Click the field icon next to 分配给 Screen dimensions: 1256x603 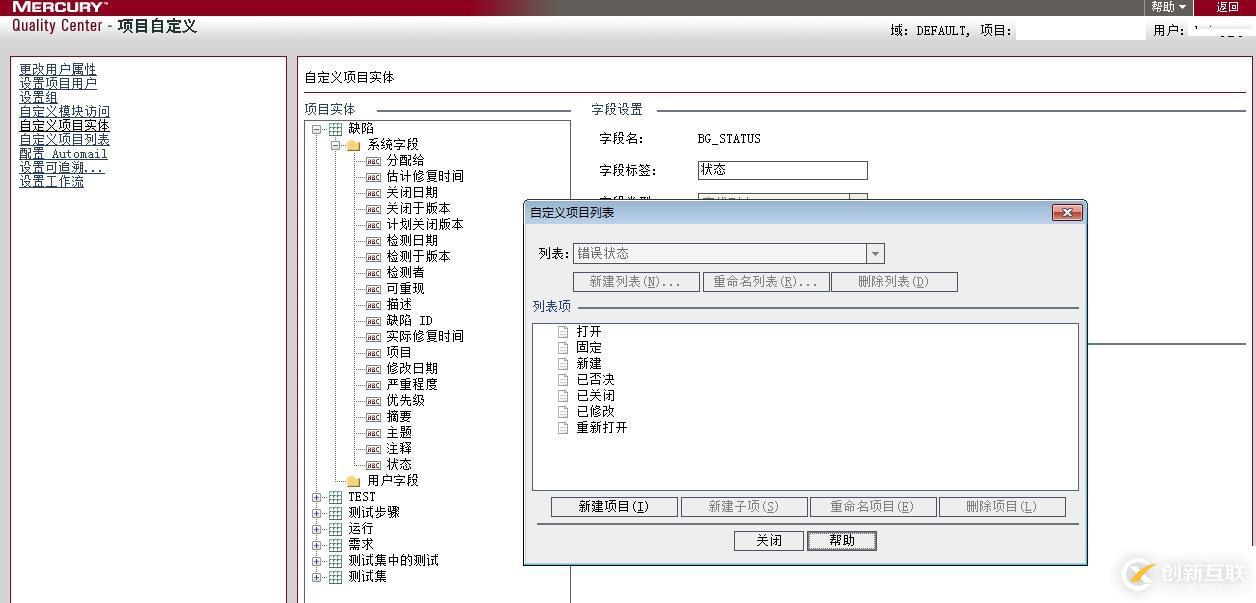click(x=372, y=160)
